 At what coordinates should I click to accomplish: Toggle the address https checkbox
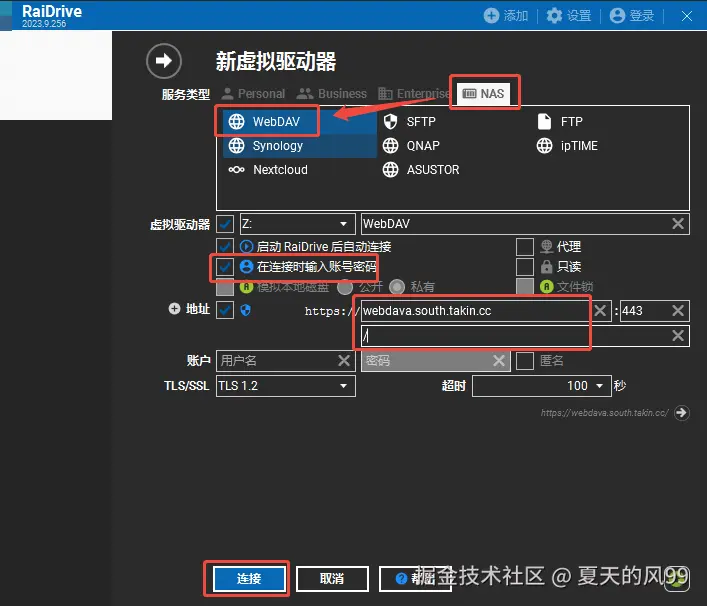(x=225, y=310)
